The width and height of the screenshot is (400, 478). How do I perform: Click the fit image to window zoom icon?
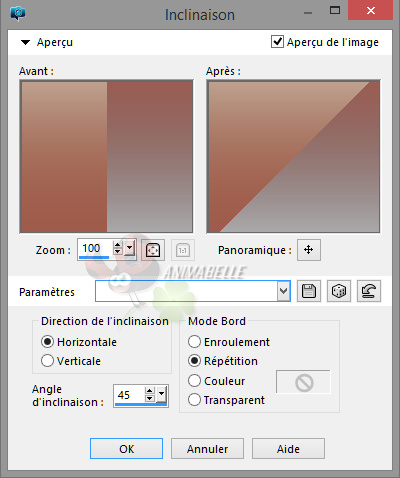coord(153,250)
